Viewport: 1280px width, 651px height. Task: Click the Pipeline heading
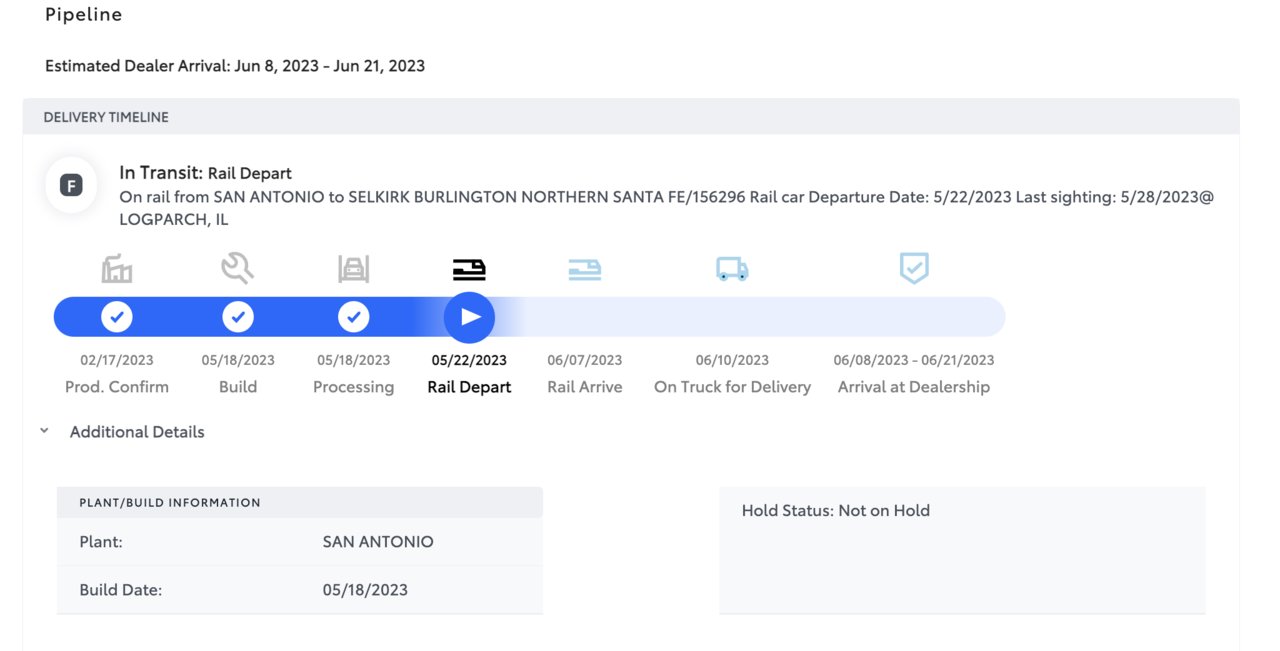click(x=84, y=15)
